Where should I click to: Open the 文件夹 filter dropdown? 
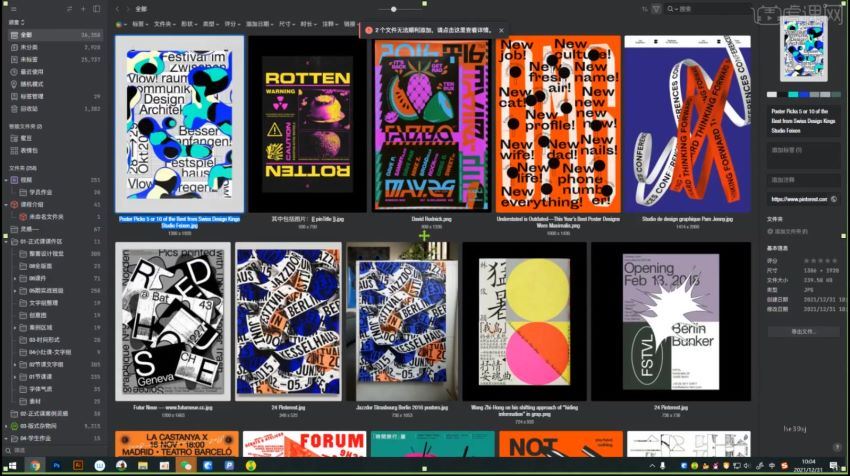coord(164,24)
